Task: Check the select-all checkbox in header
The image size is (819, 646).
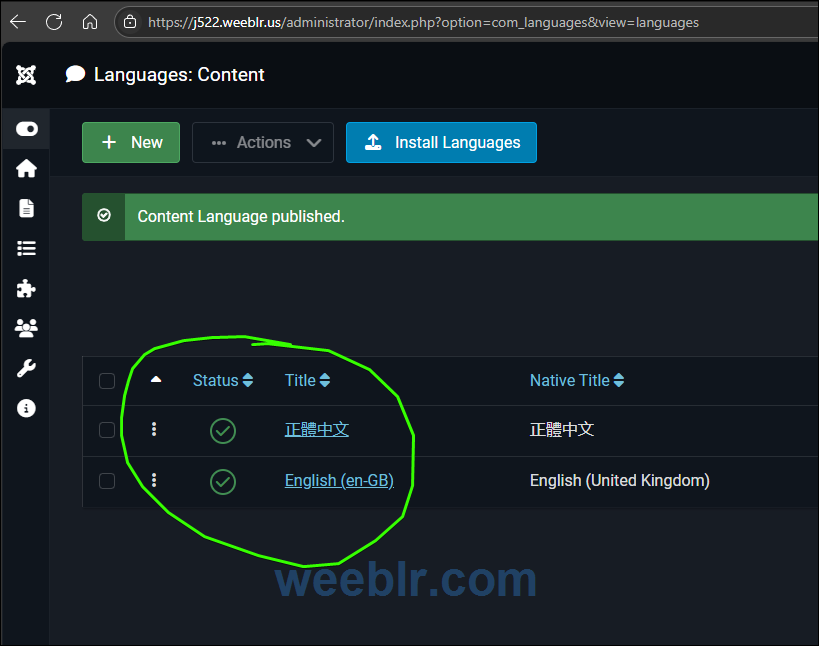Action: pos(107,381)
